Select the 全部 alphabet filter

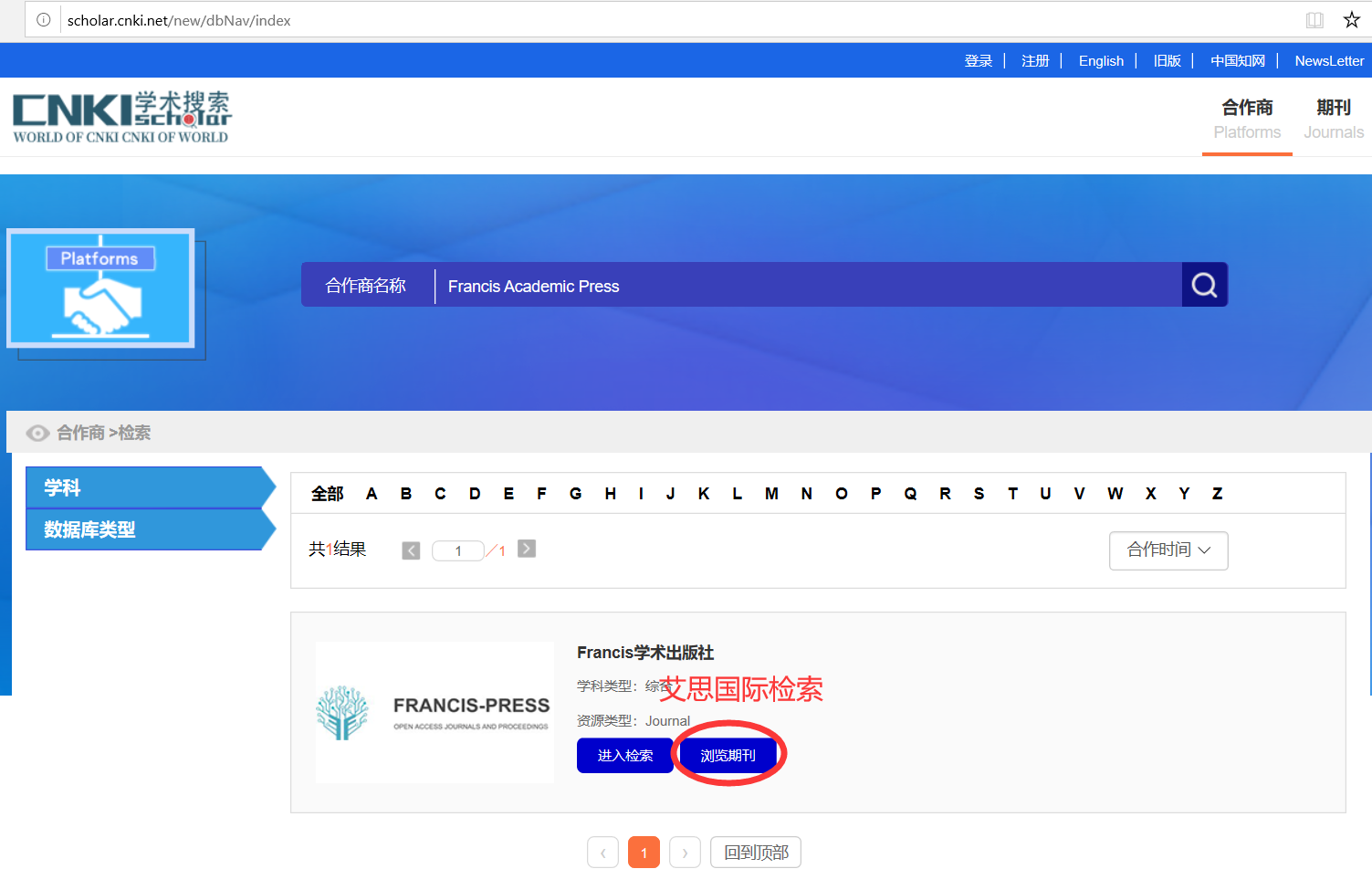(x=327, y=494)
